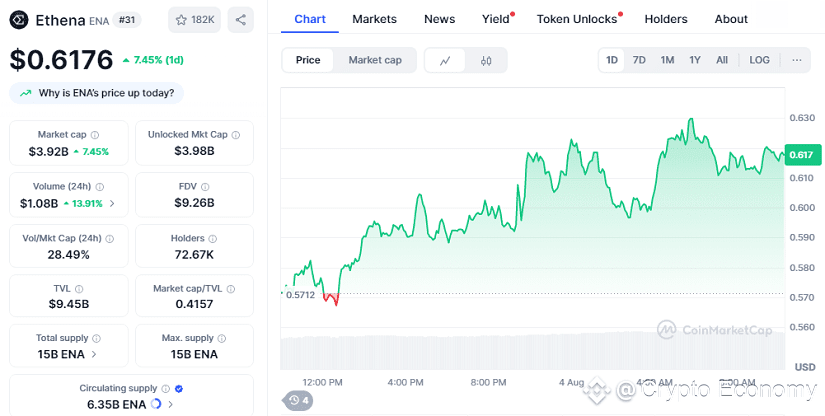Click the info icon next to Volume (24h)
The width and height of the screenshot is (825, 416).
[x=99, y=187]
